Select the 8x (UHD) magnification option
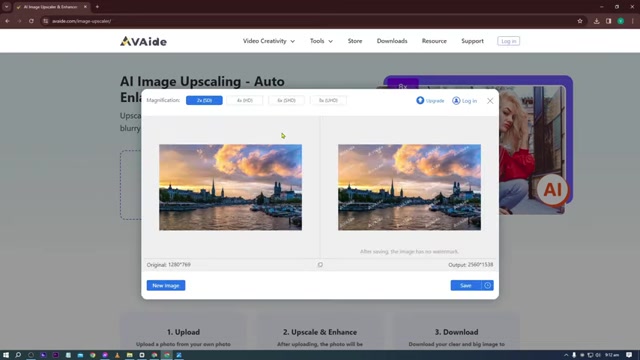The image size is (640, 360). tap(328, 100)
